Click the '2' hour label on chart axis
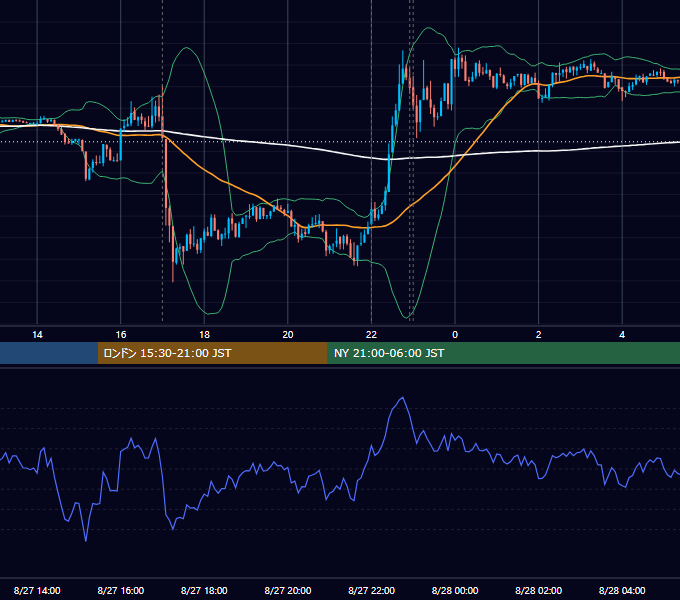The width and height of the screenshot is (680, 600). coord(539,335)
